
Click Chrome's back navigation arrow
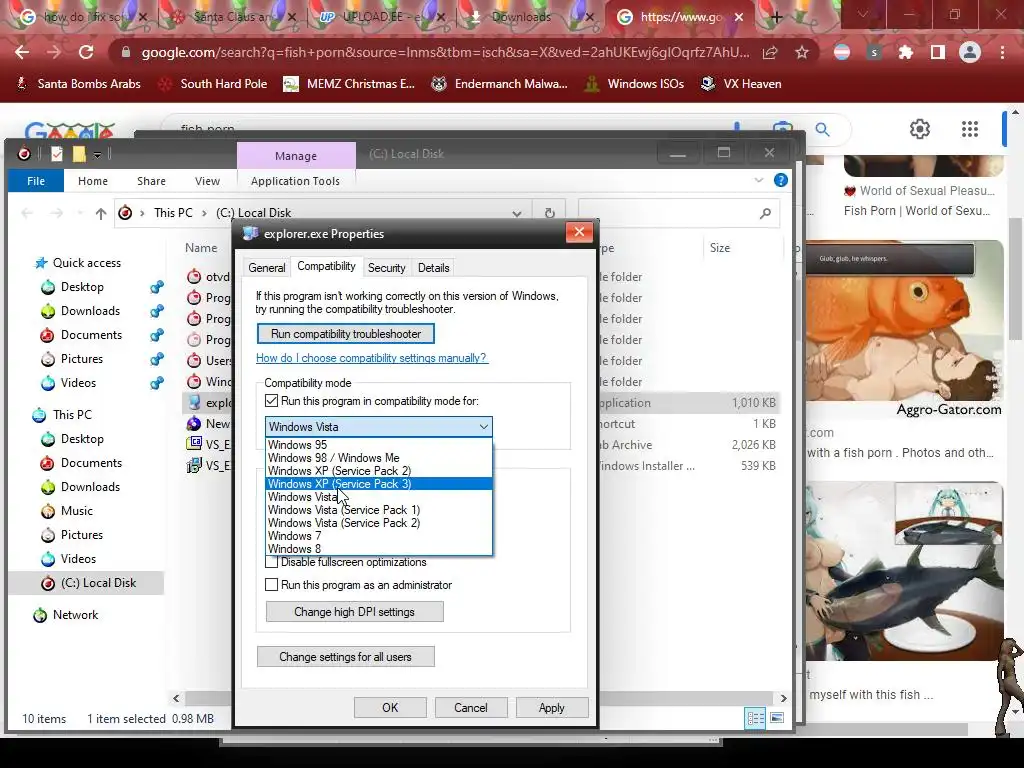(22, 52)
